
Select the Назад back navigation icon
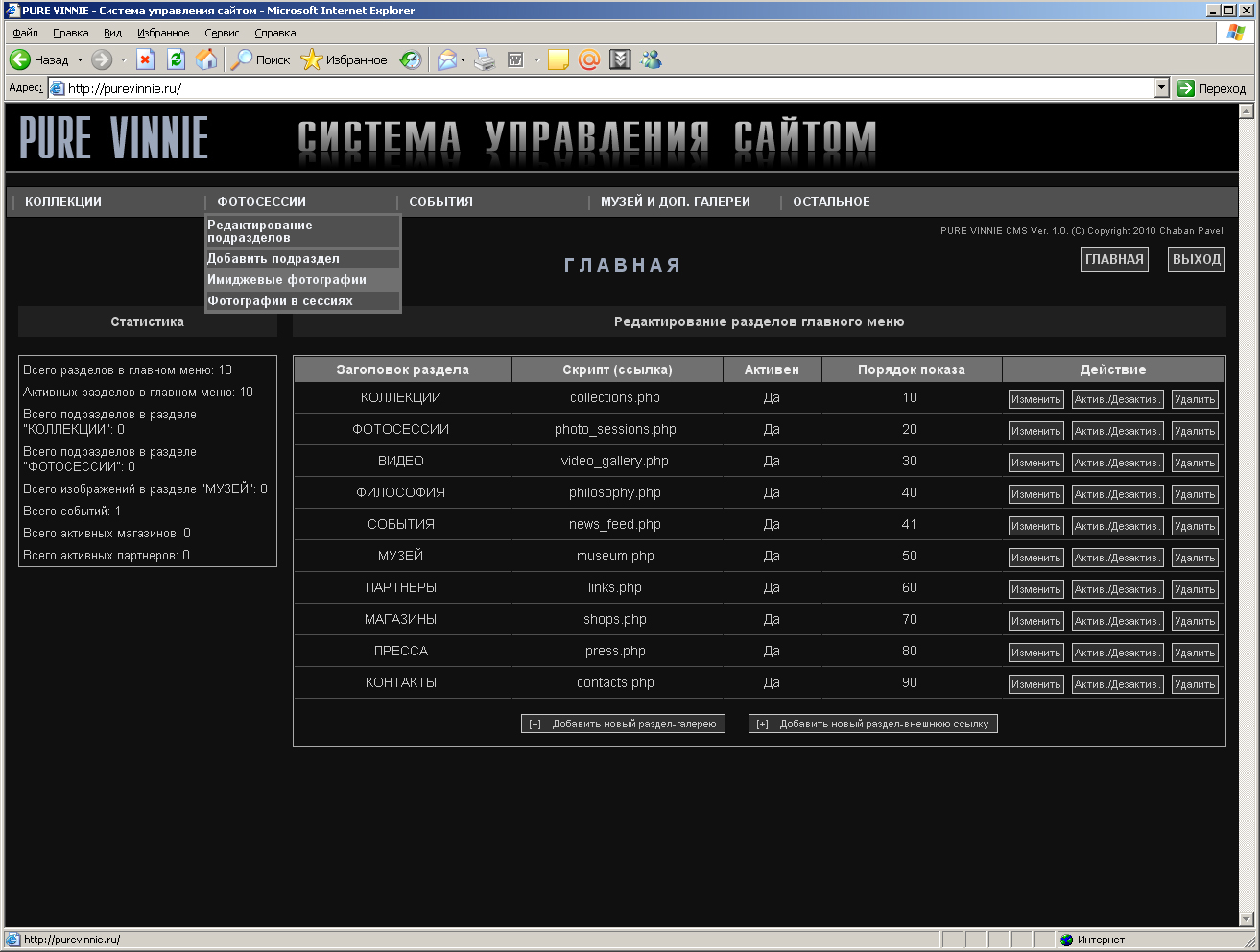[19, 59]
